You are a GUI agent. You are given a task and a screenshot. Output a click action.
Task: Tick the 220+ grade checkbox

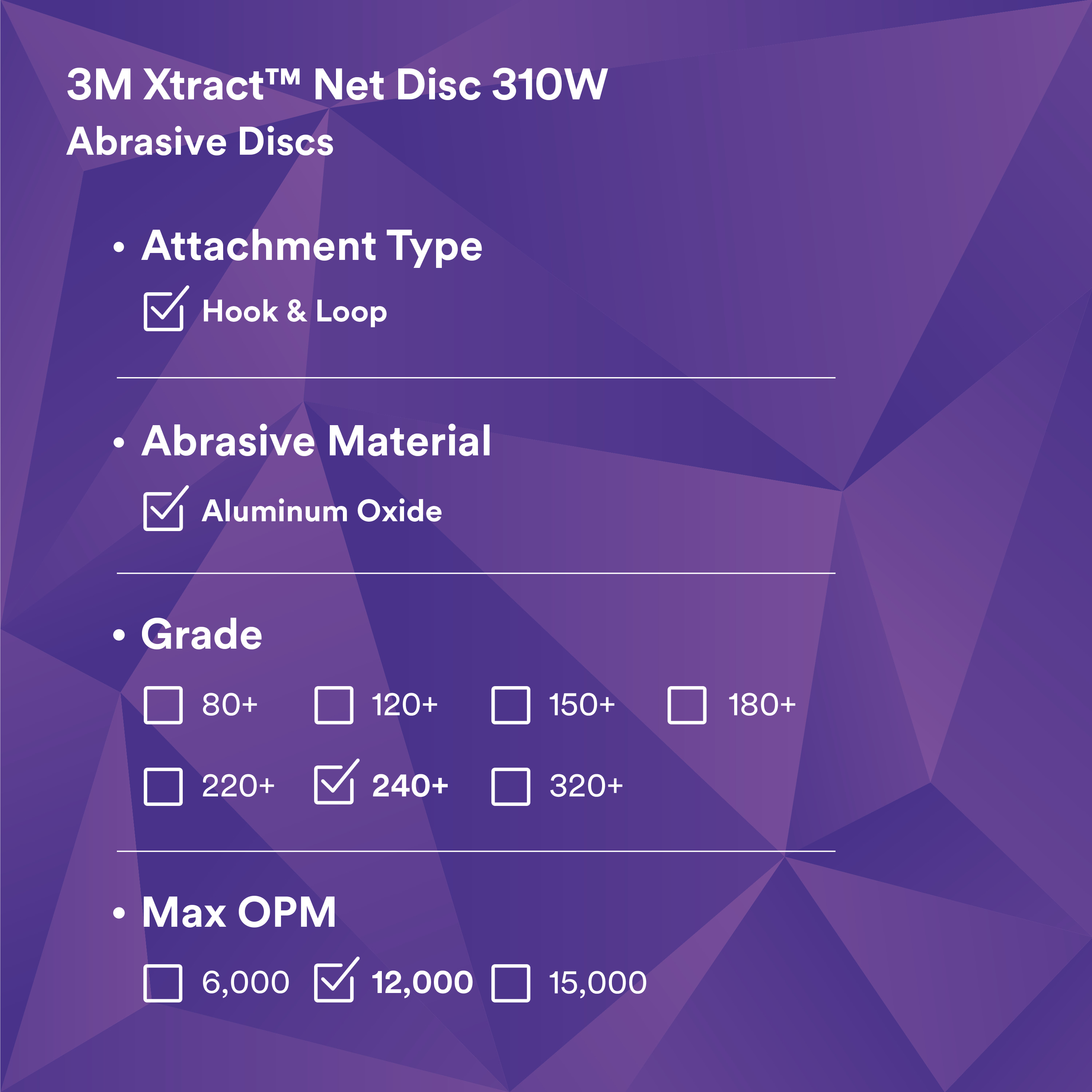pos(163,786)
